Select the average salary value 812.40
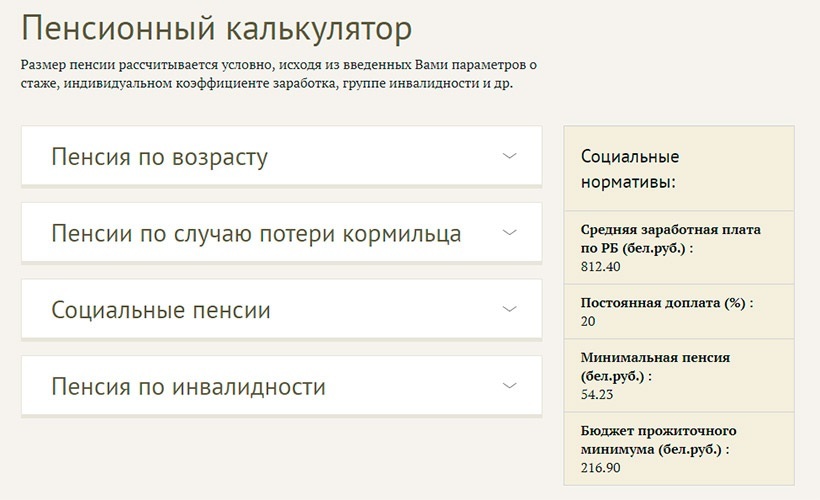Viewport: 820px width, 500px height. point(600,267)
